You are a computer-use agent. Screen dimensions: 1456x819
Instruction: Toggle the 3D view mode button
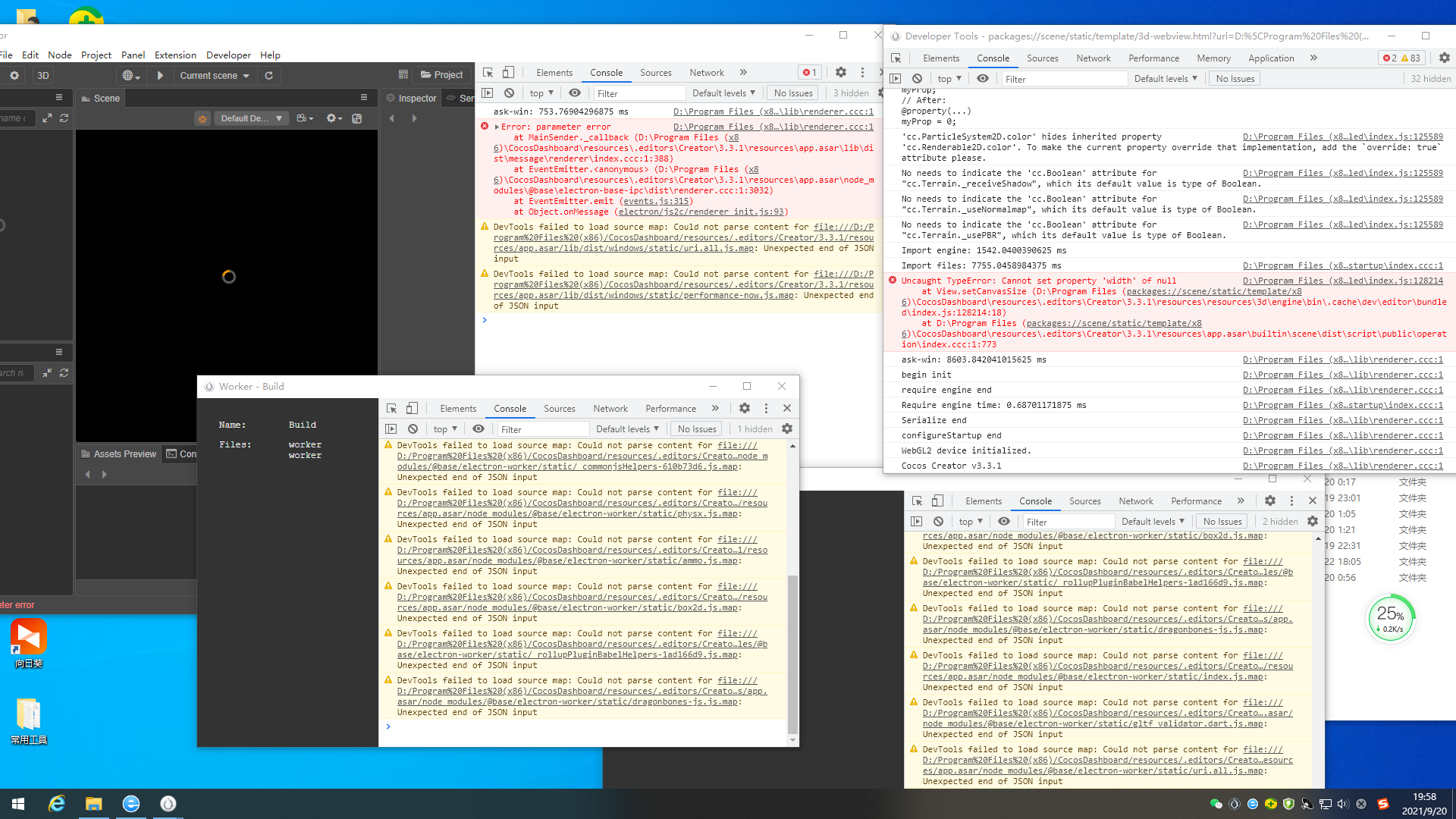pyautogui.click(x=43, y=75)
